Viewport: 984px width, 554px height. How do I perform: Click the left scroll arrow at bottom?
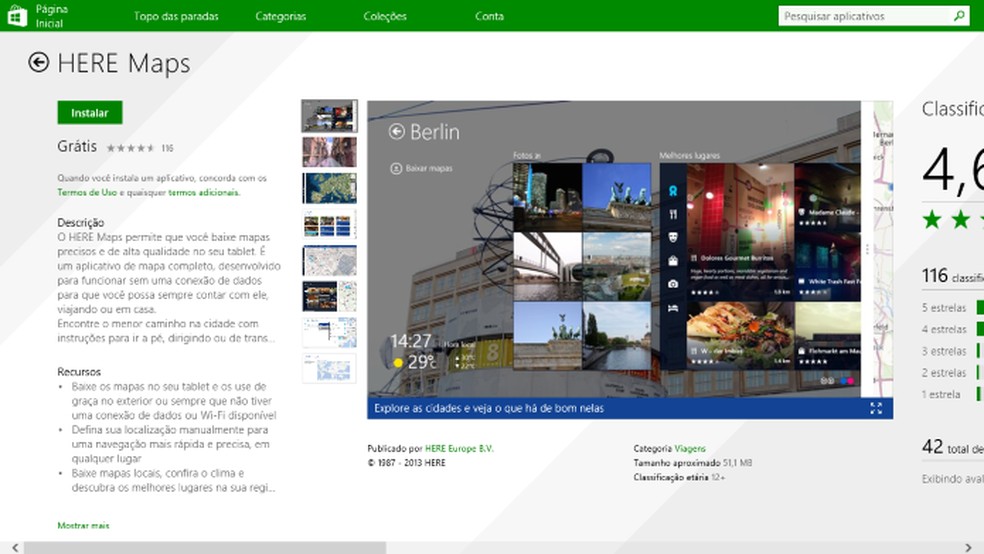click(x=15, y=548)
